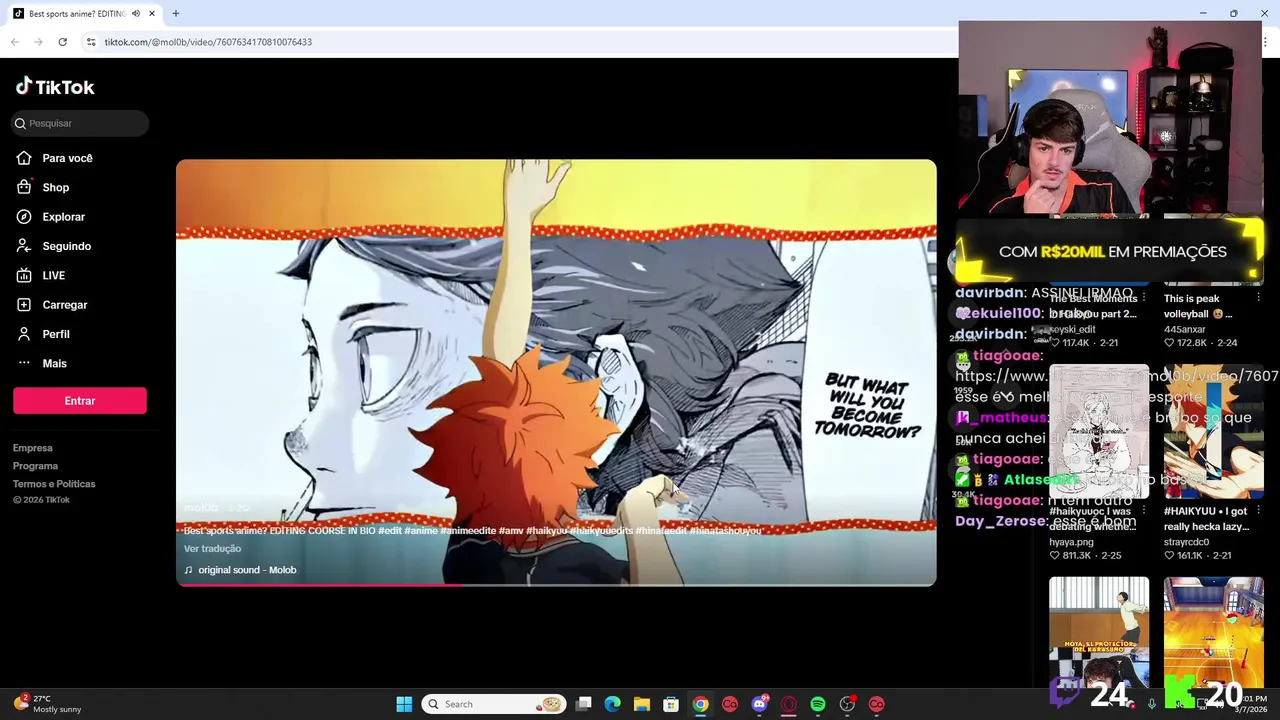Screen dimensions: 1280x720
Task: Open the Para você home icon
Action: [x=24, y=158]
